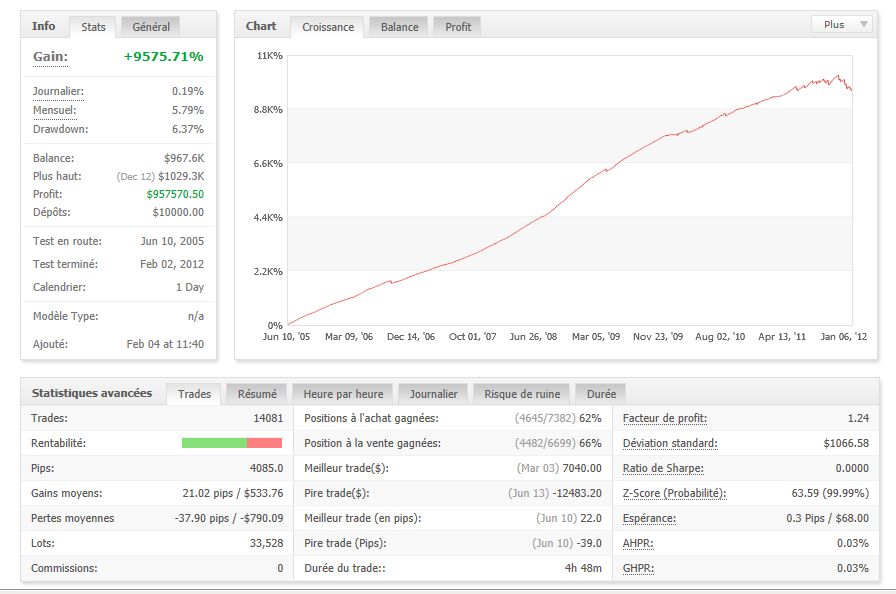896x594 pixels.
Task: Select the Trades statistics tab
Action: (194, 394)
